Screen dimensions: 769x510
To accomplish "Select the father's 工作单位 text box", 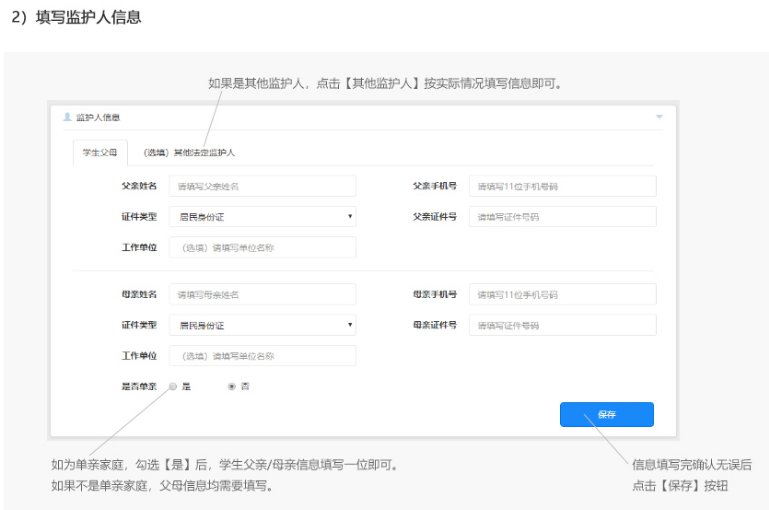I will click(262, 247).
